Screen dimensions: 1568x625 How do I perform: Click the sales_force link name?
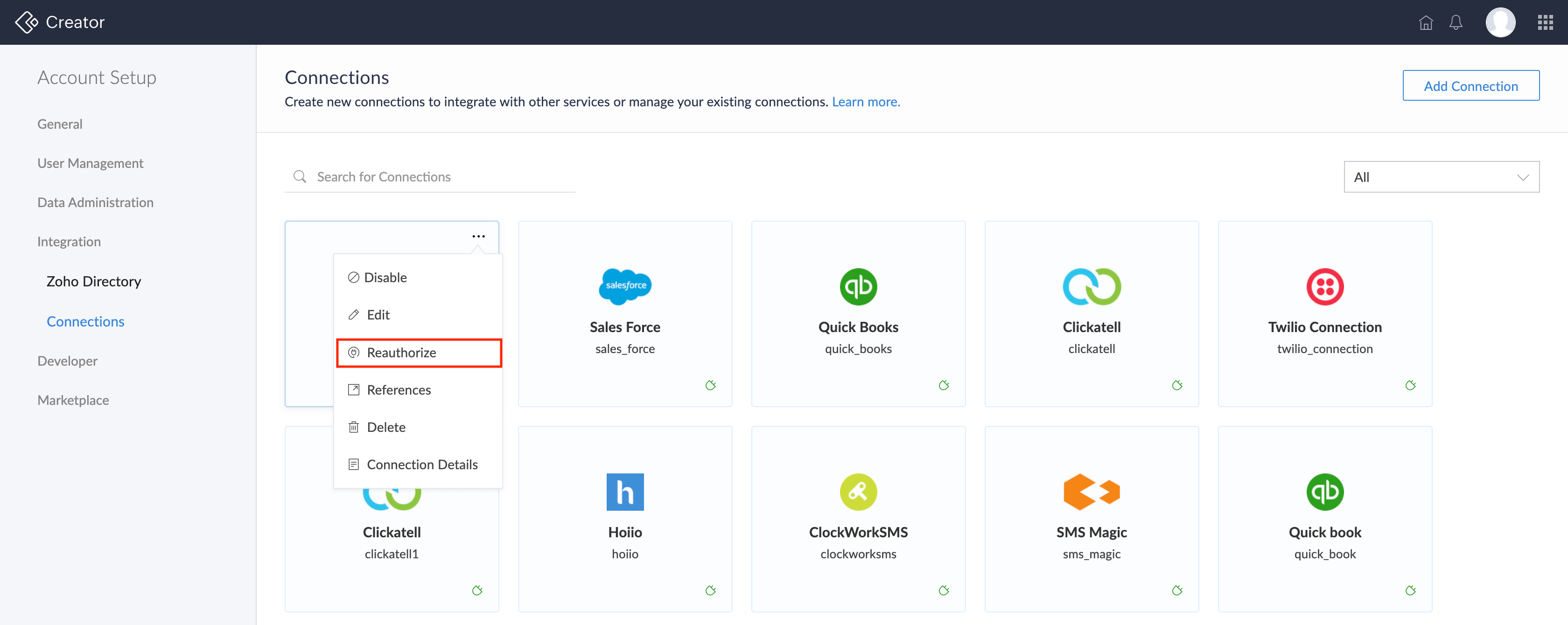tap(625, 349)
